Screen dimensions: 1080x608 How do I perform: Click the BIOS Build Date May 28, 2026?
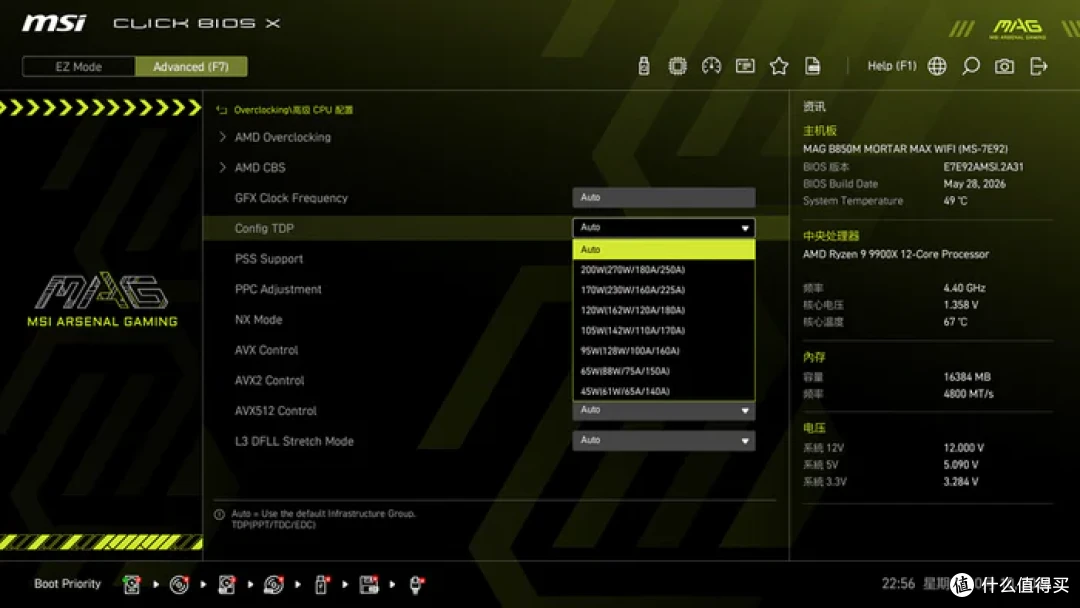974,184
